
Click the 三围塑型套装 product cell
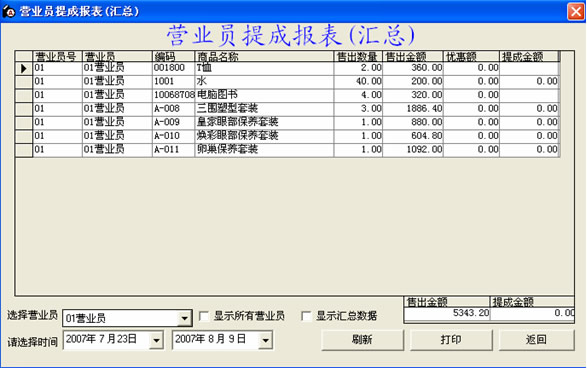(264, 109)
